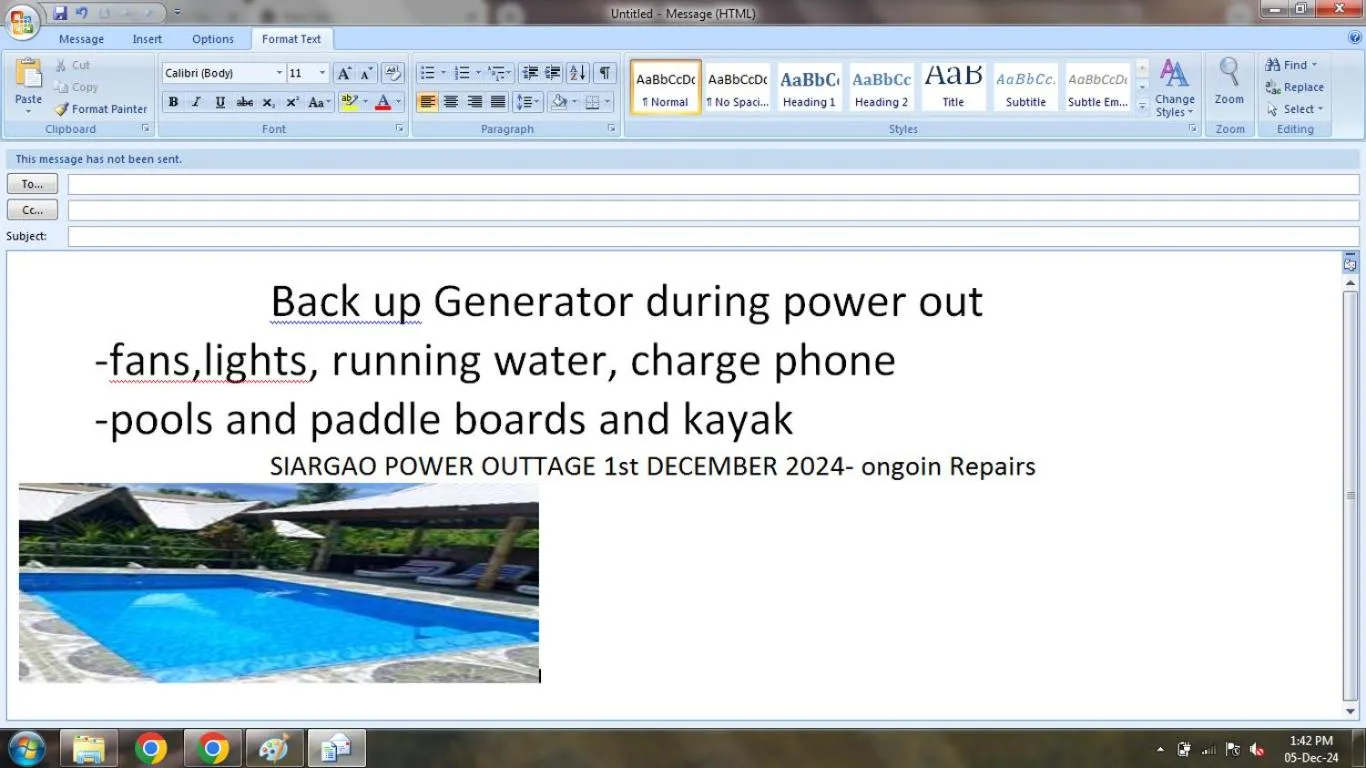The height and width of the screenshot is (768, 1366).
Task: Click the Decrease Indent icon
Action: (530, 73)
